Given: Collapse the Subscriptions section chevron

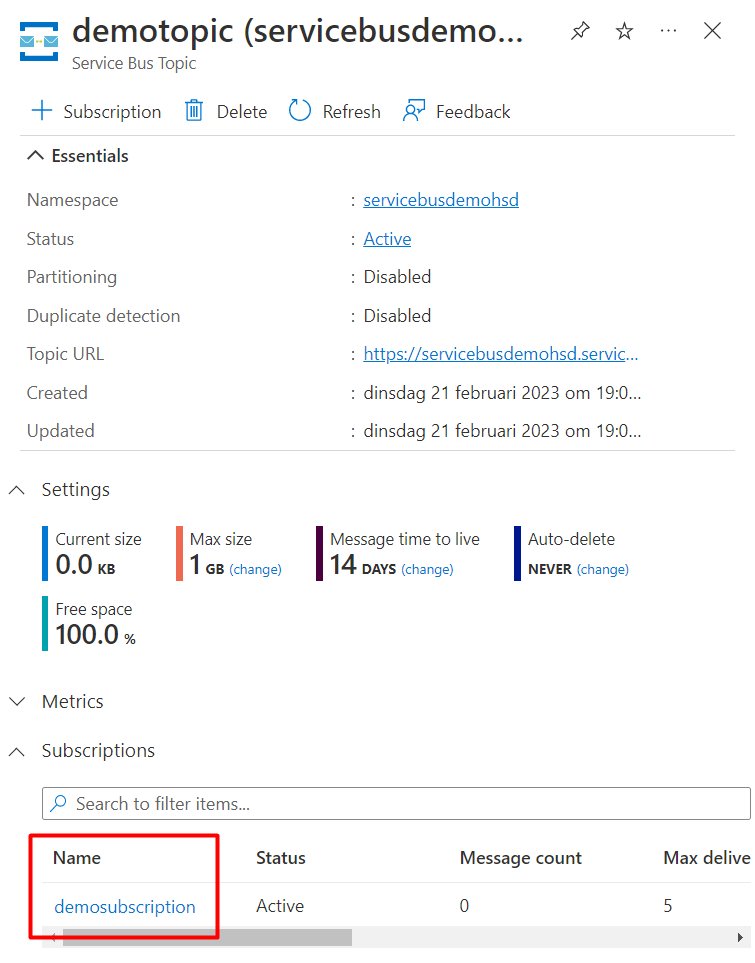Looking at the screenshot, I should 17,751.
